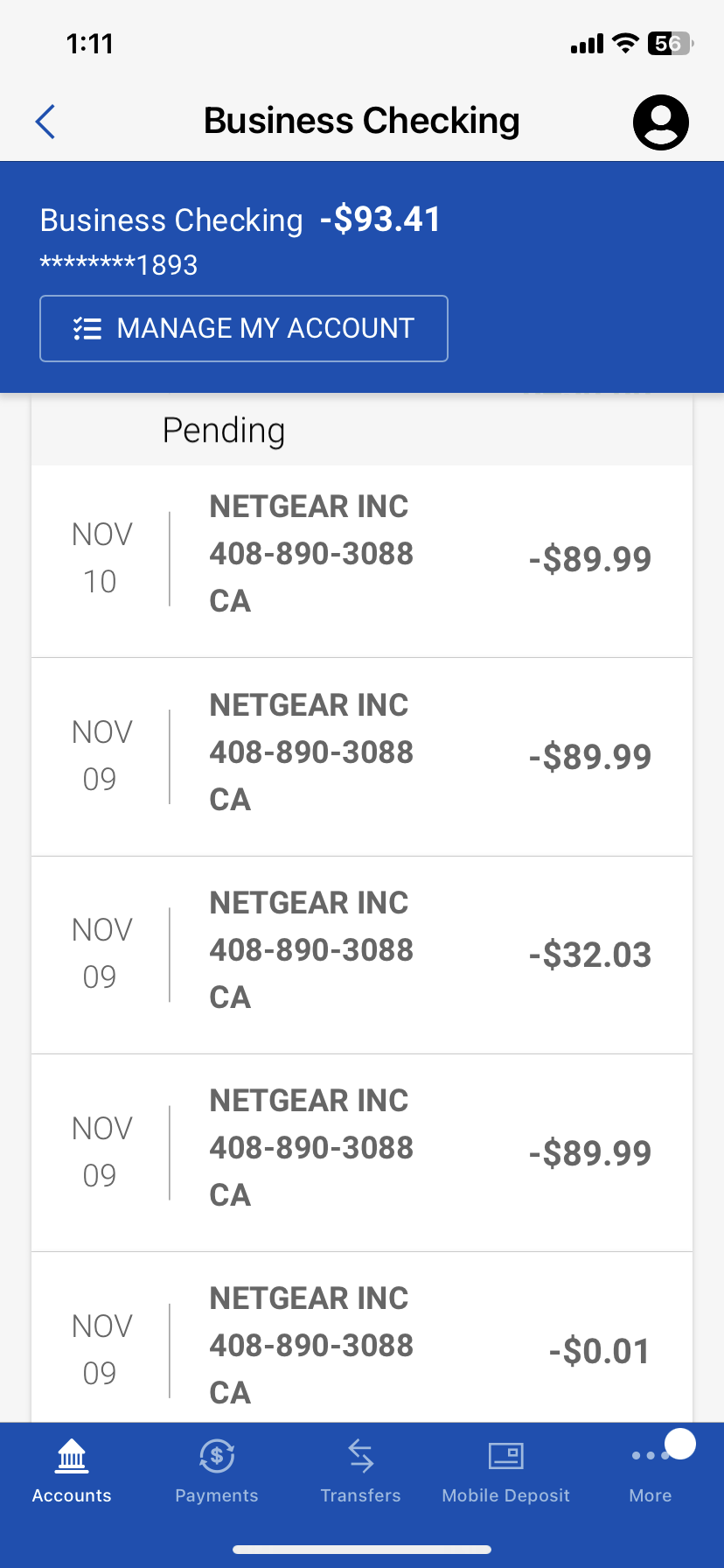
Task: Tap the Transfers arrows icon
Action: tap(360, 1456)
